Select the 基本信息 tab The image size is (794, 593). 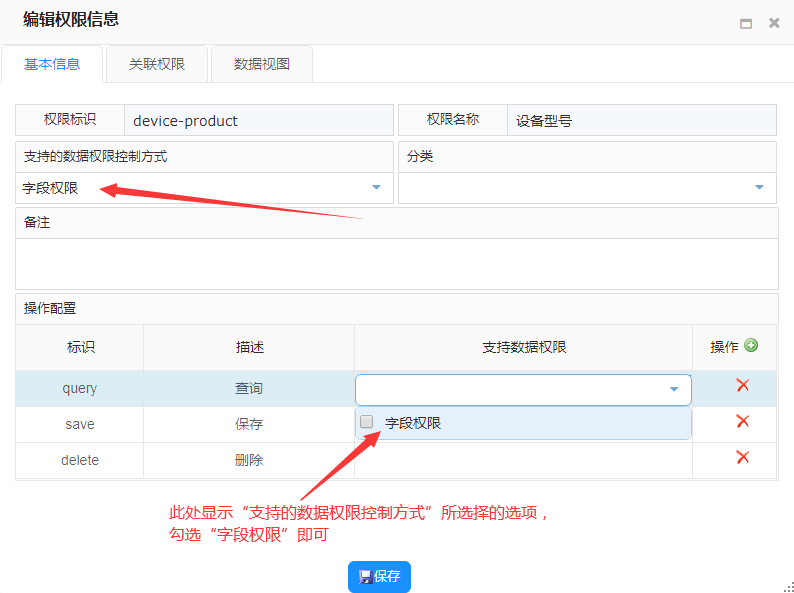coord(52,64)
